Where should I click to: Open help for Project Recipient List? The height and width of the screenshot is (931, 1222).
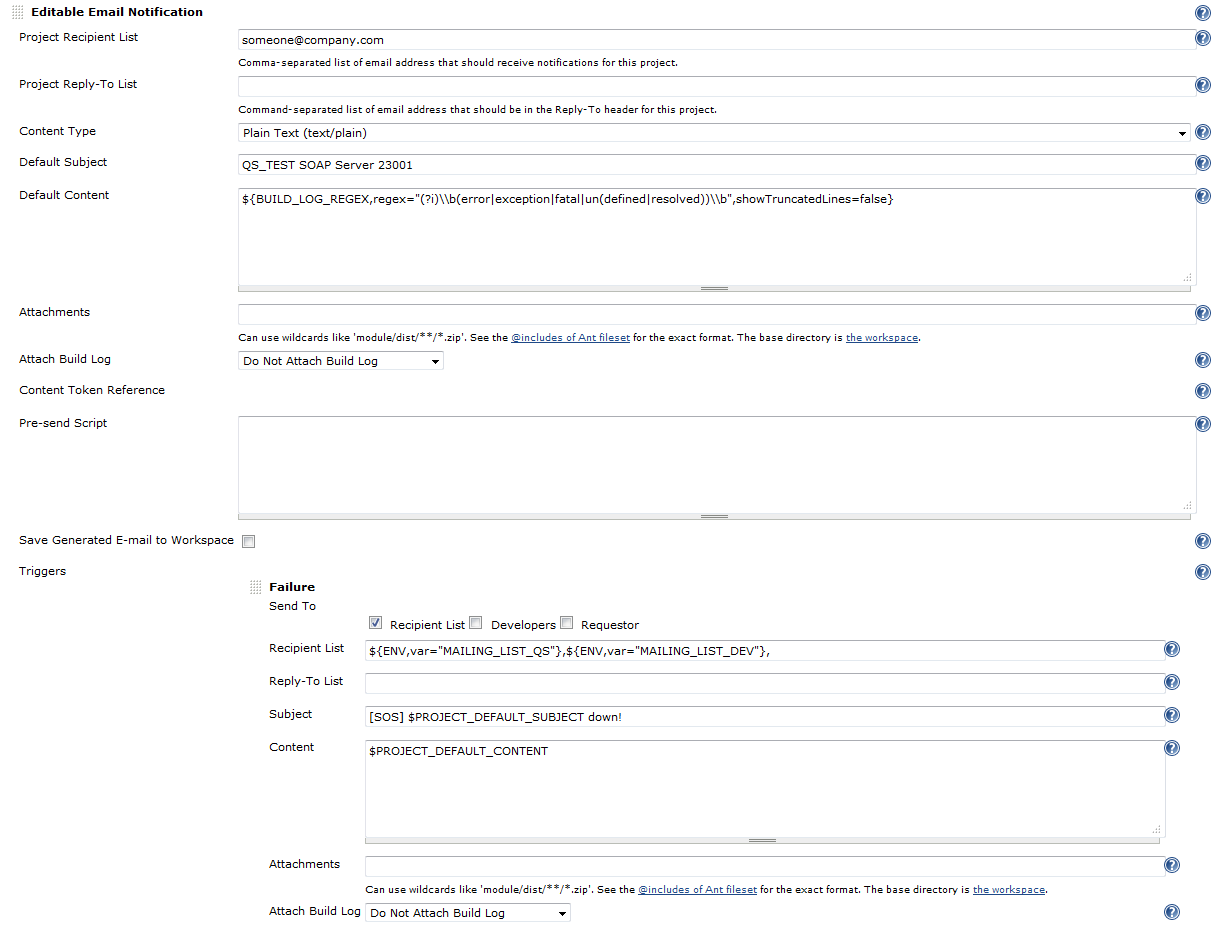click(1203, 39)
